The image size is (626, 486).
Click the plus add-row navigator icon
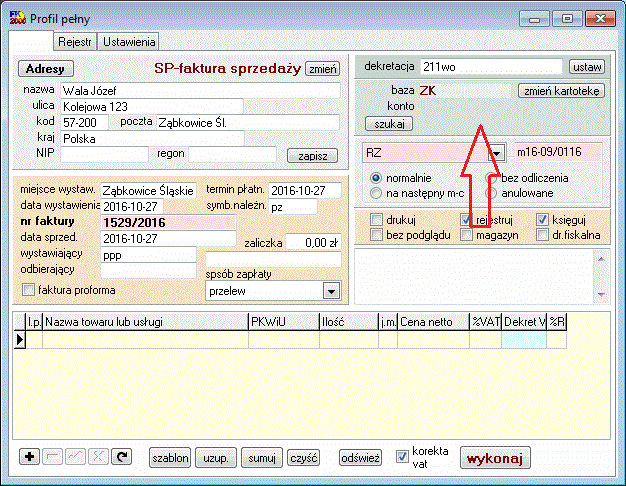tap(30, 456)
